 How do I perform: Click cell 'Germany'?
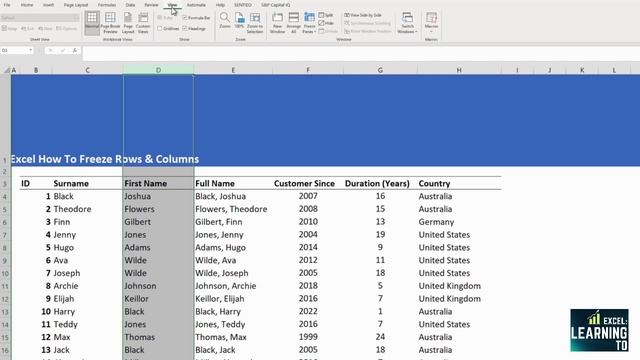point(459,222)
